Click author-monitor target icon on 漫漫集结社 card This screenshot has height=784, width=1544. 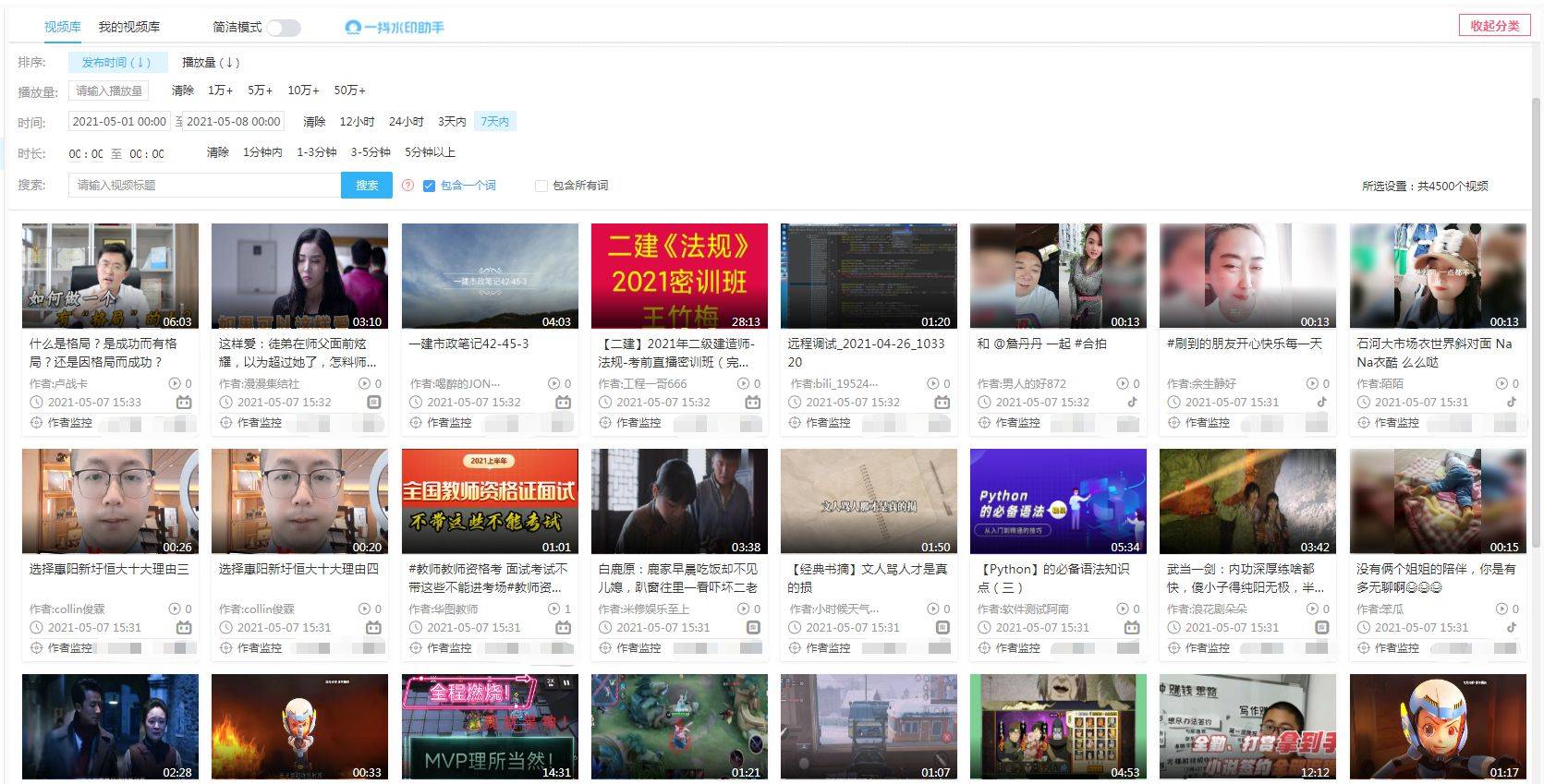tap(226, 423)
